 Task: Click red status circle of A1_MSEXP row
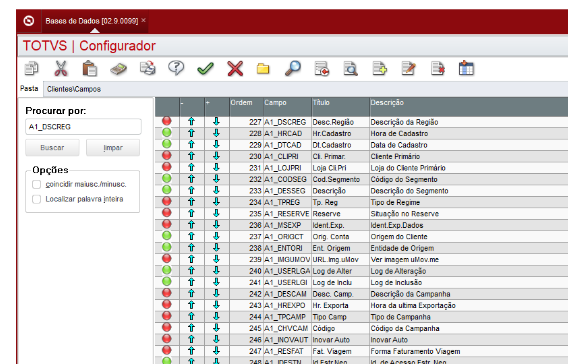(x=167, y=224)
